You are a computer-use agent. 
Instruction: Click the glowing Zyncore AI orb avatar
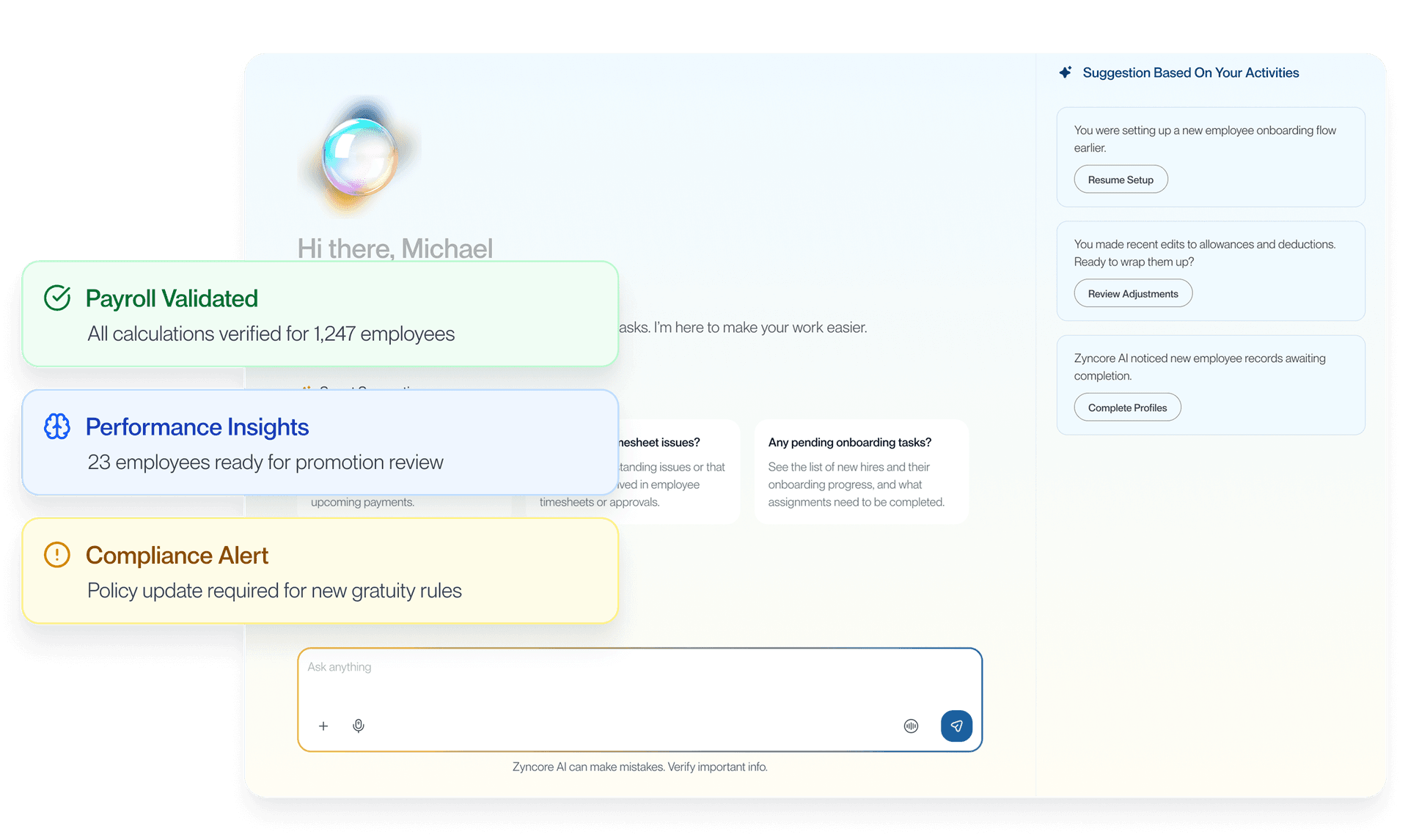[360, 156]
